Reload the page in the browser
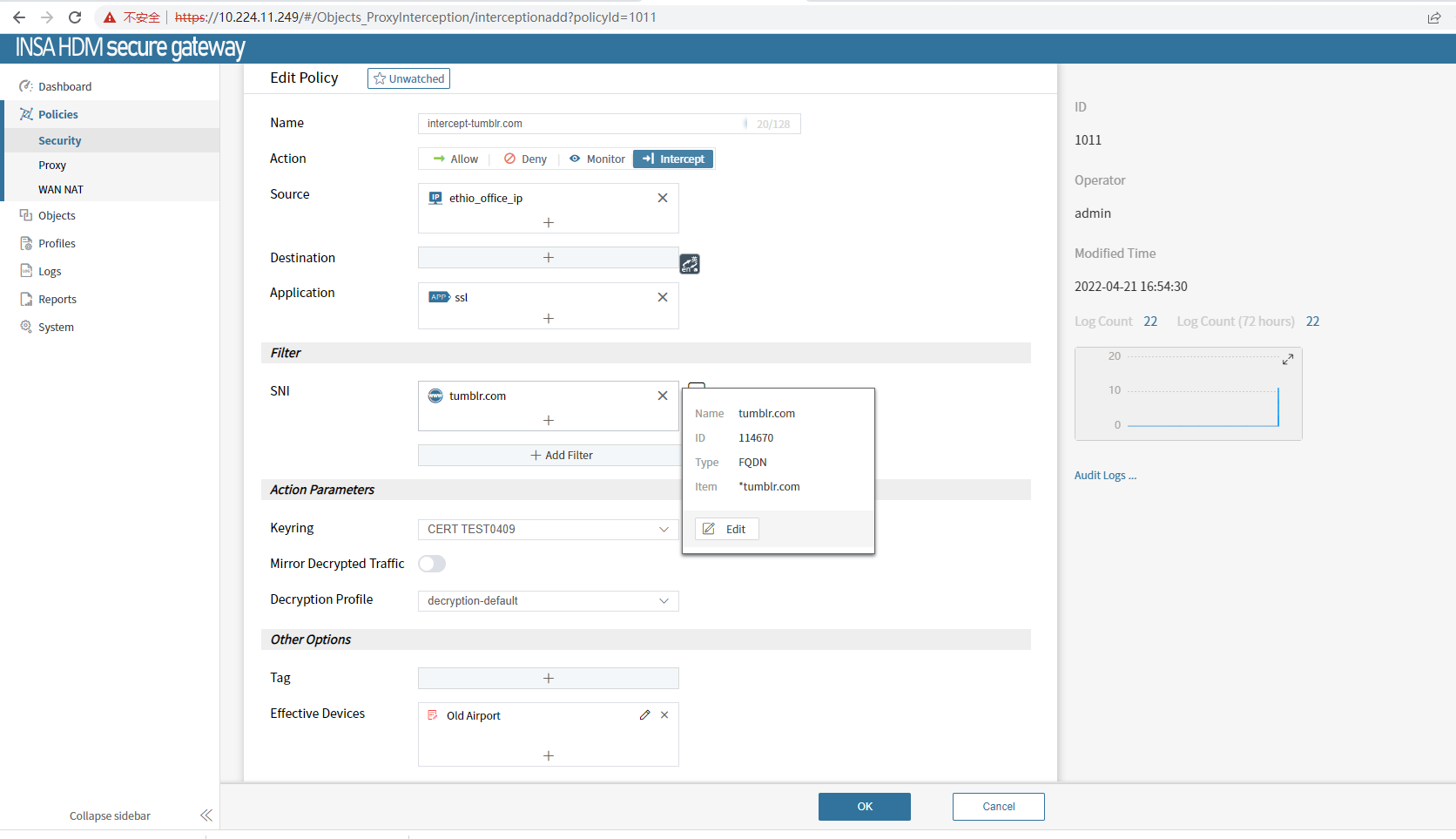Viewport: 1456px width, 839px height. click(75, 17)
